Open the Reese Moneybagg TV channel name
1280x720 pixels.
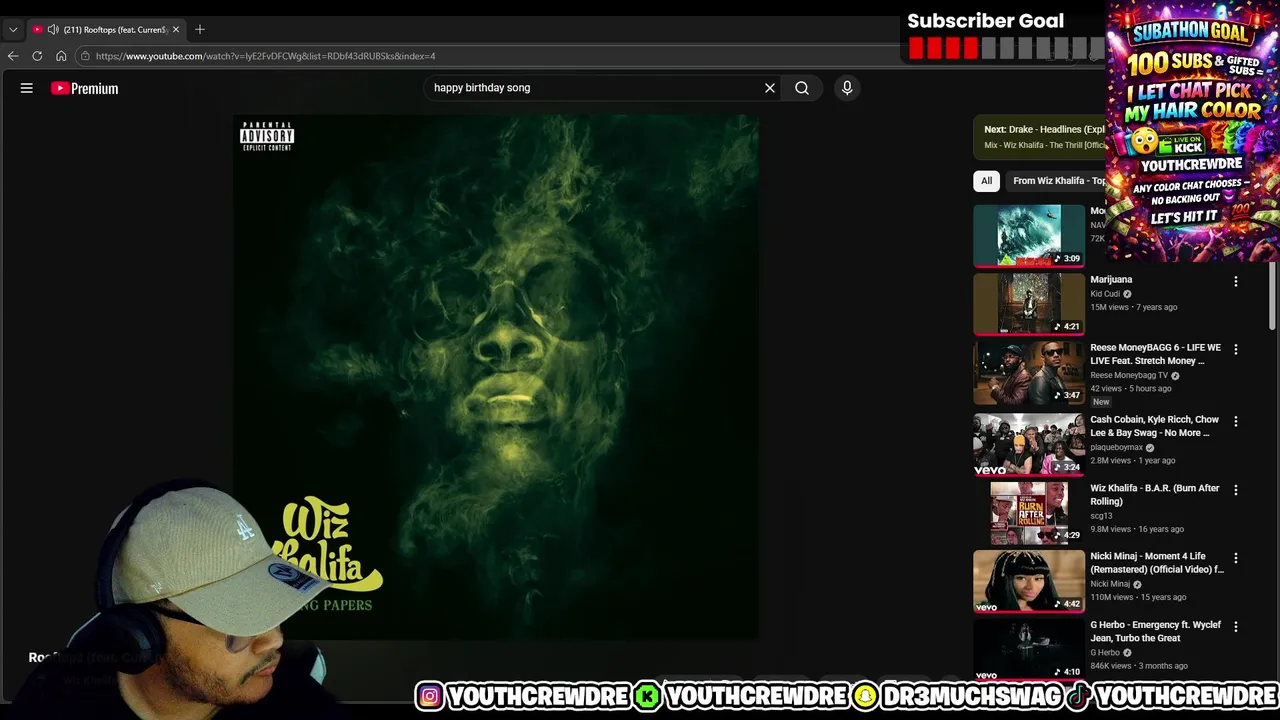coord(1129,375)
